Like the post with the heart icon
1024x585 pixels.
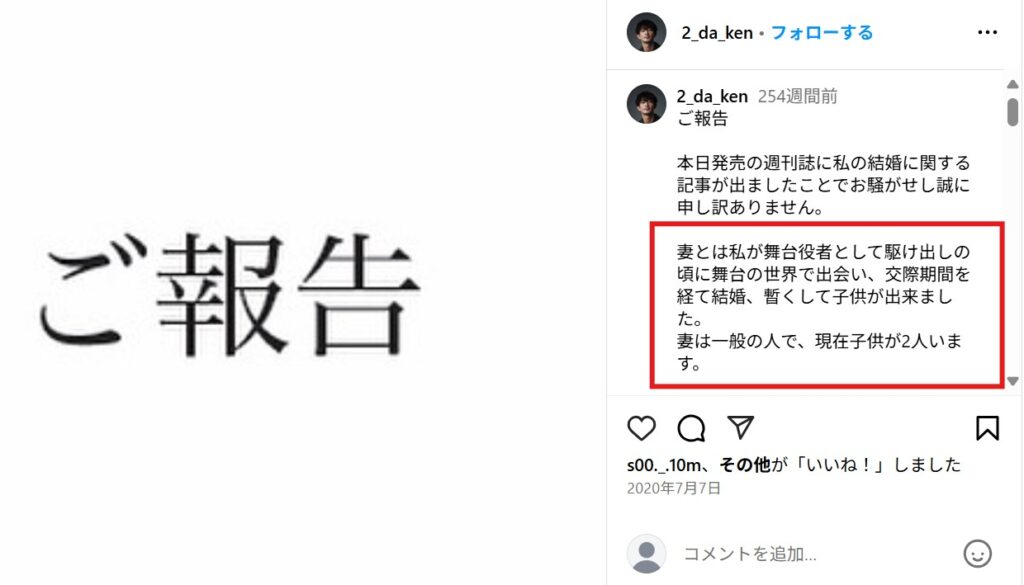[641, 428]
